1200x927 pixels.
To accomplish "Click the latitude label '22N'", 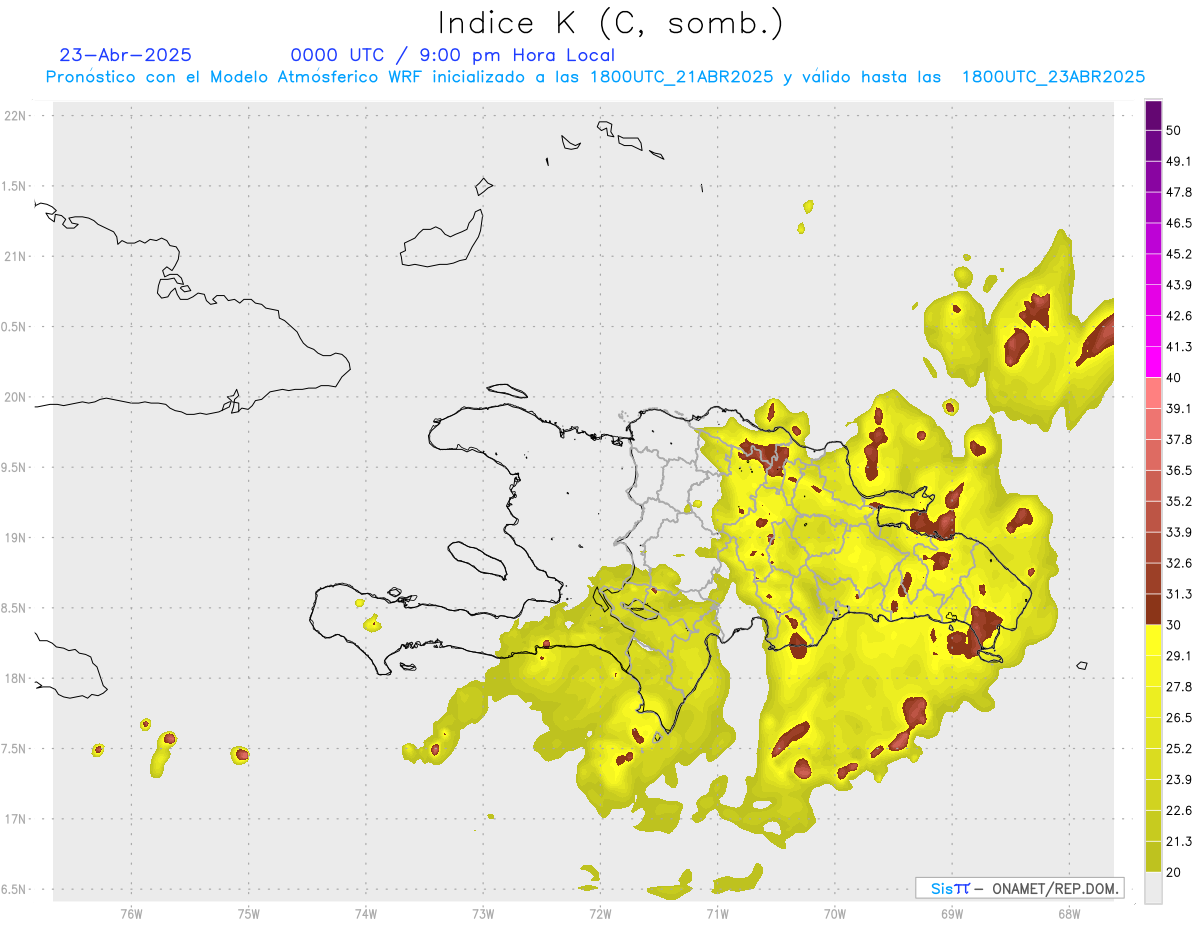I will [16, 116].
